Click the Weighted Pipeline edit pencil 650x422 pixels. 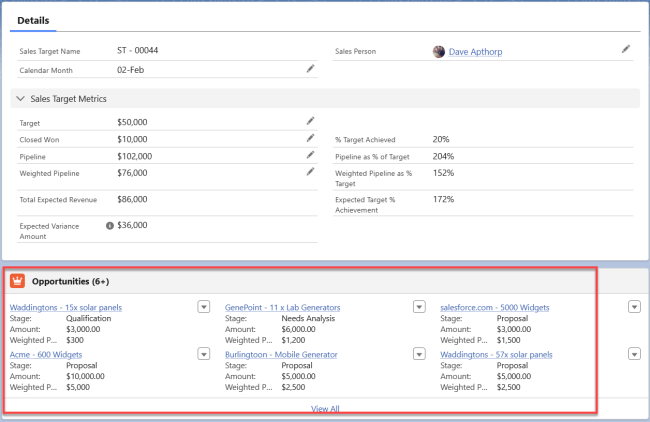point(310,172)
